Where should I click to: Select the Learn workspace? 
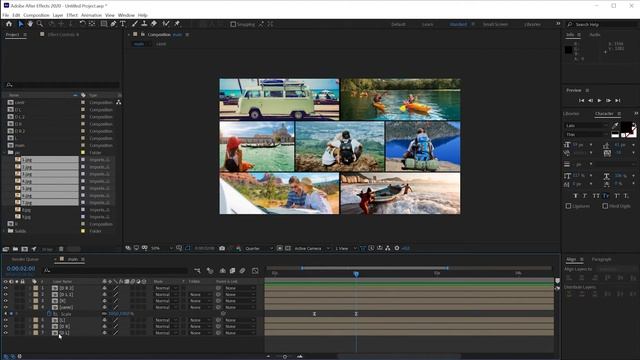(x=428, y=24)
